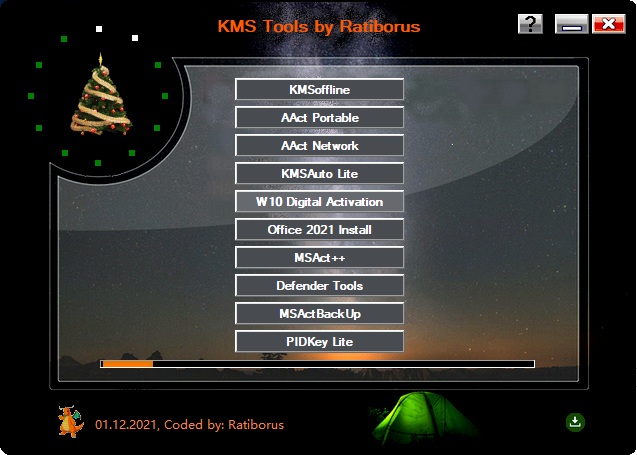This screenshot has height=455, width=637.
Task: Click the KMS Tools by Ratiborus title
Action: [x=319, y=26]
